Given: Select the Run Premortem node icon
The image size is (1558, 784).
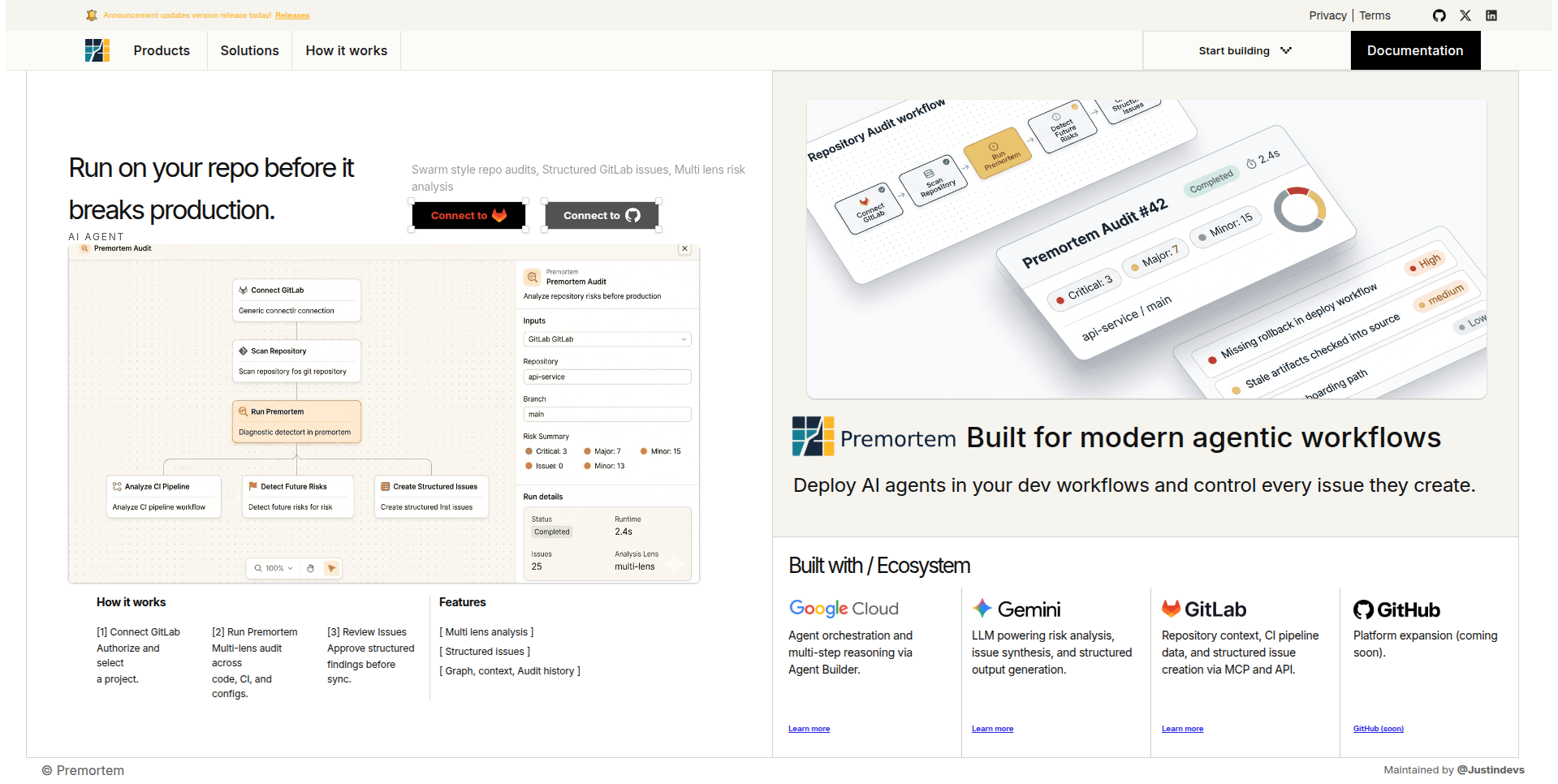Looking at the screenshot, I should click(x=243, y=411).
